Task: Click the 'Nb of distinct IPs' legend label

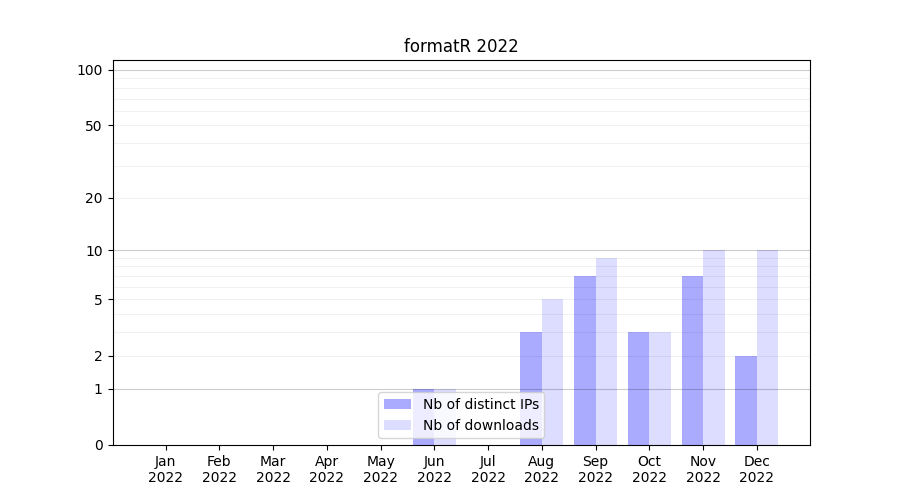Action: click(480, 404)
